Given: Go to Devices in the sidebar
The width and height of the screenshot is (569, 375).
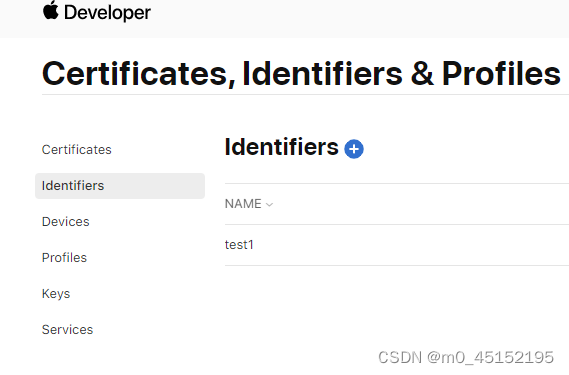Looking at the screenshot, I should tap(66, 221).
